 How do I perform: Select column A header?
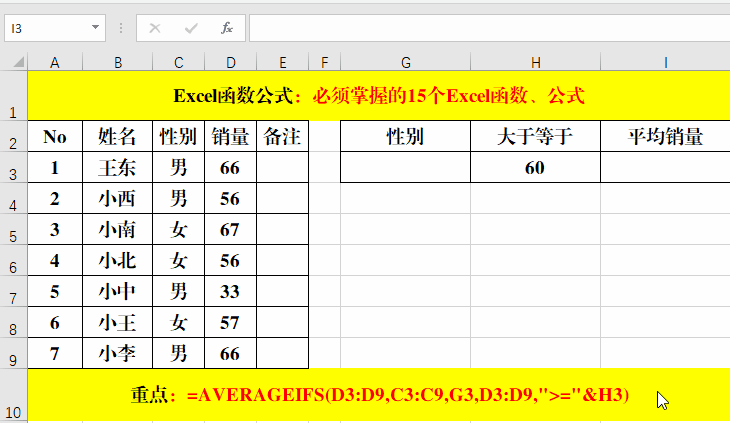coord(55,62)
